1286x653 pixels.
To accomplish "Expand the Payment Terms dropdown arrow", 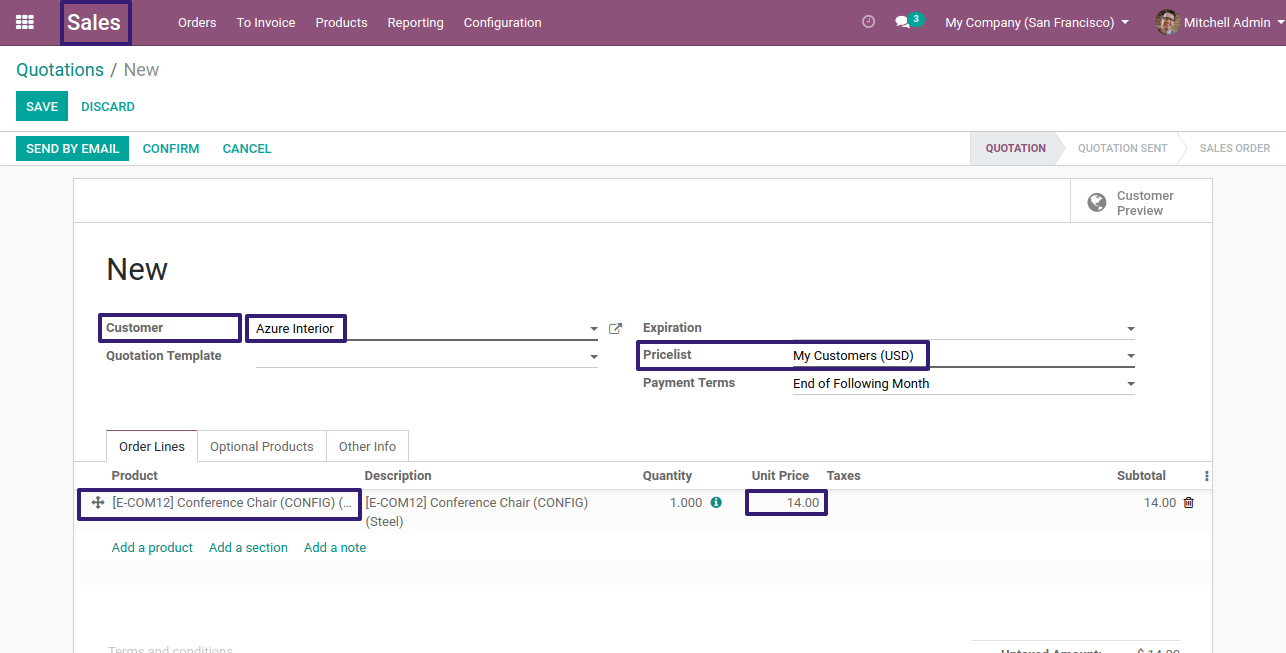I will (x=1131, y=384).
